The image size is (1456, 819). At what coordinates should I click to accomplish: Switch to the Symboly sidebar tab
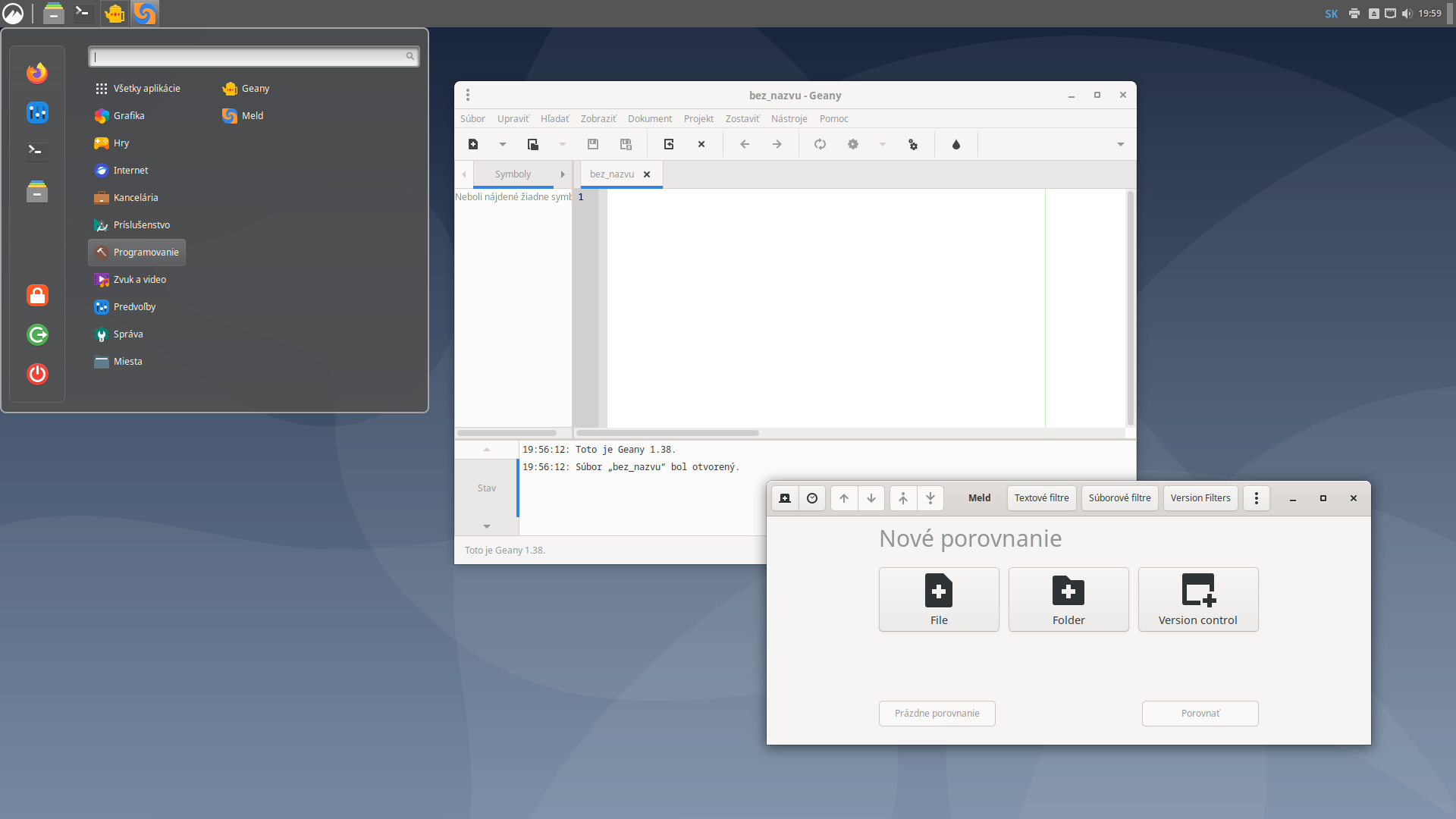[513, 174]
